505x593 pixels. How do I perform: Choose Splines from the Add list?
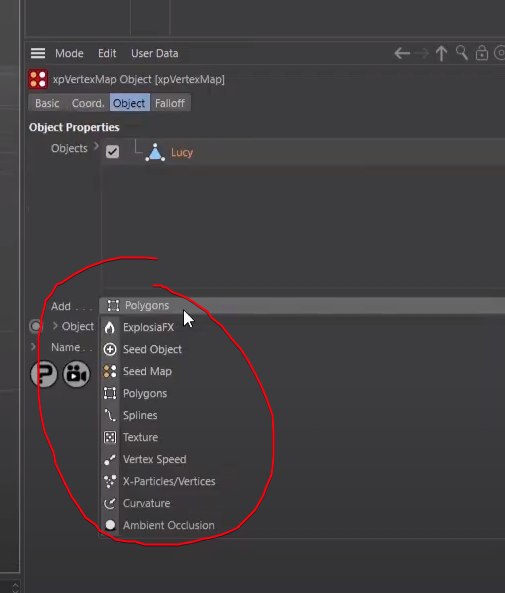coord(140,416)
